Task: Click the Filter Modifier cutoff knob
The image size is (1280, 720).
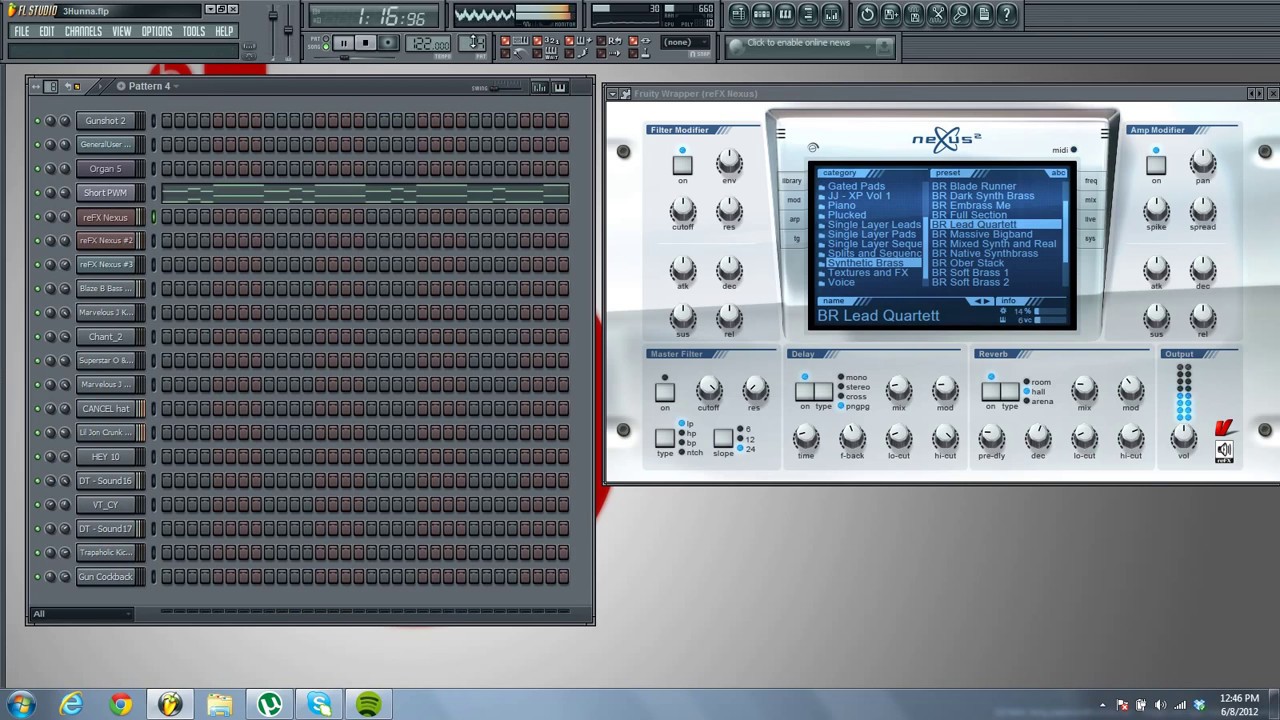Action: pos(682,209)
